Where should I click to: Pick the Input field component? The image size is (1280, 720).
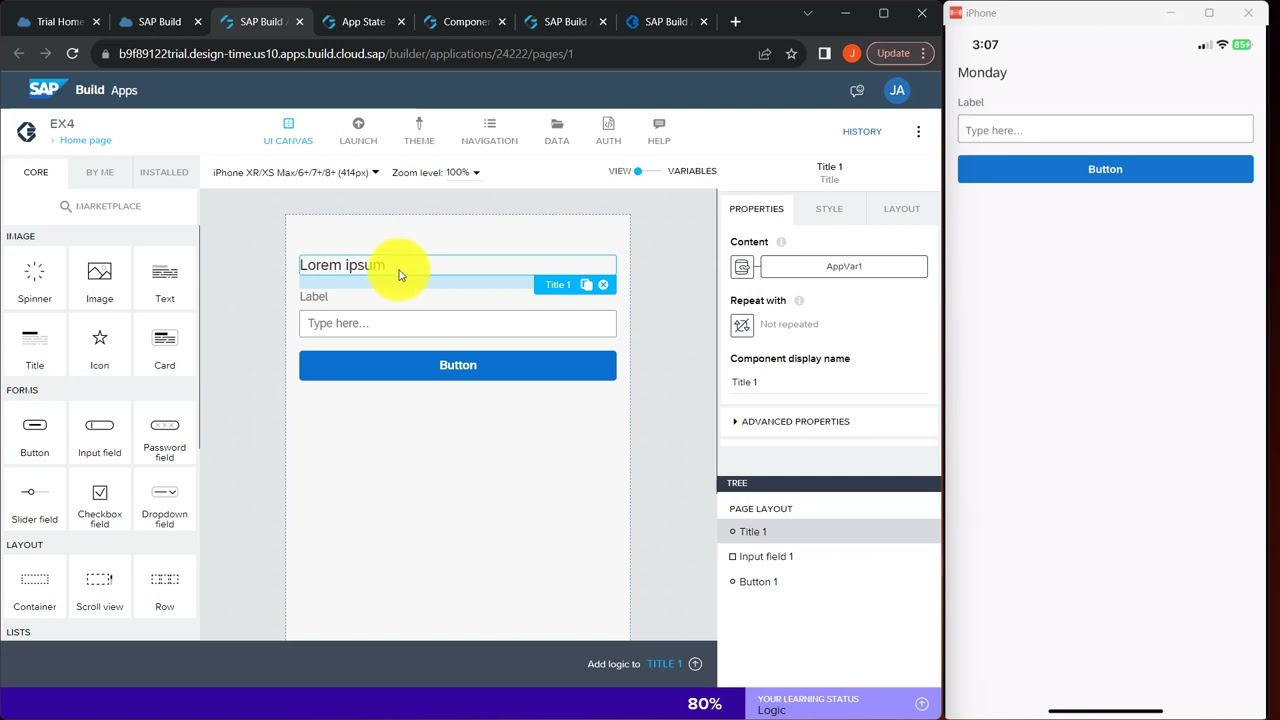(99, 434)
